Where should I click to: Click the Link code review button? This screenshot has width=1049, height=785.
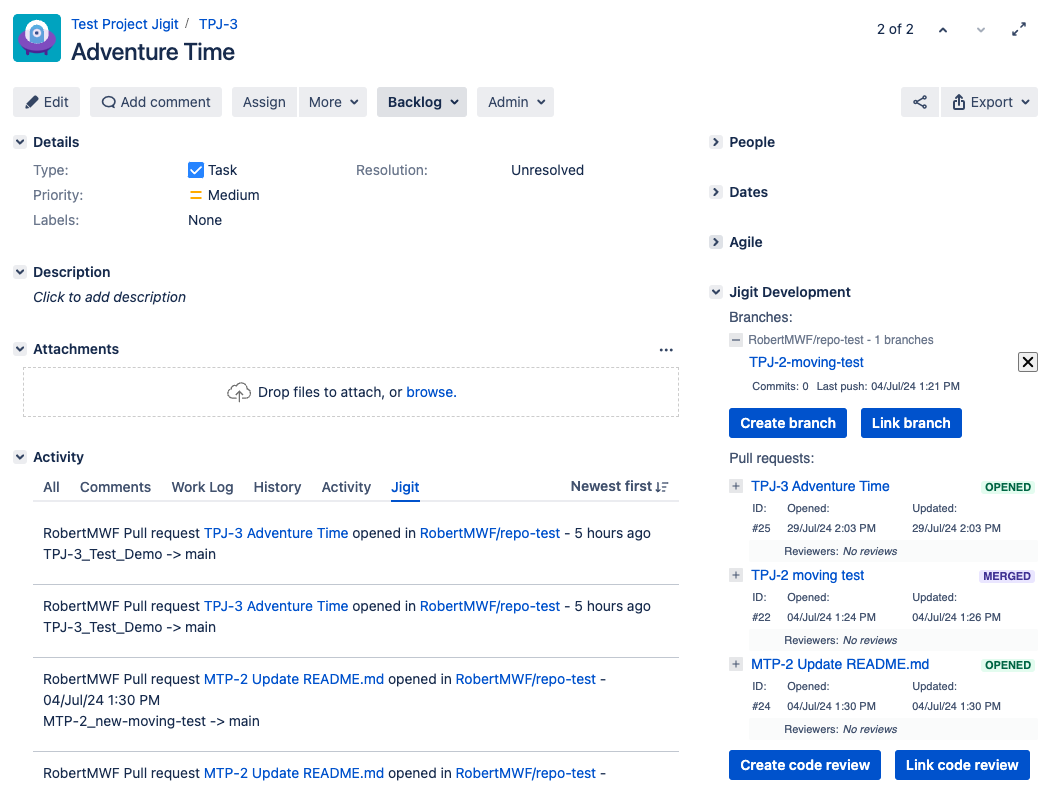pos(962,765)
